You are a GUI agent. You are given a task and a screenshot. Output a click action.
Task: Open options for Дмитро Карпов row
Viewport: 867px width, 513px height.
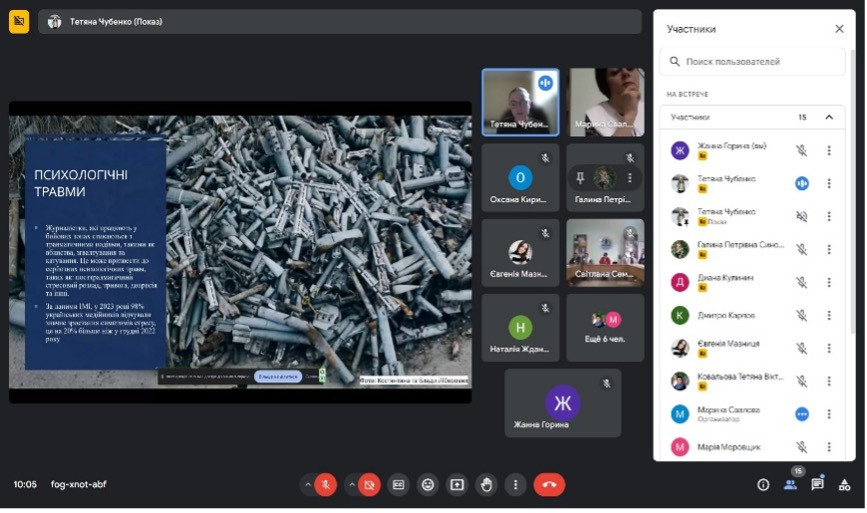pos(829,315)
